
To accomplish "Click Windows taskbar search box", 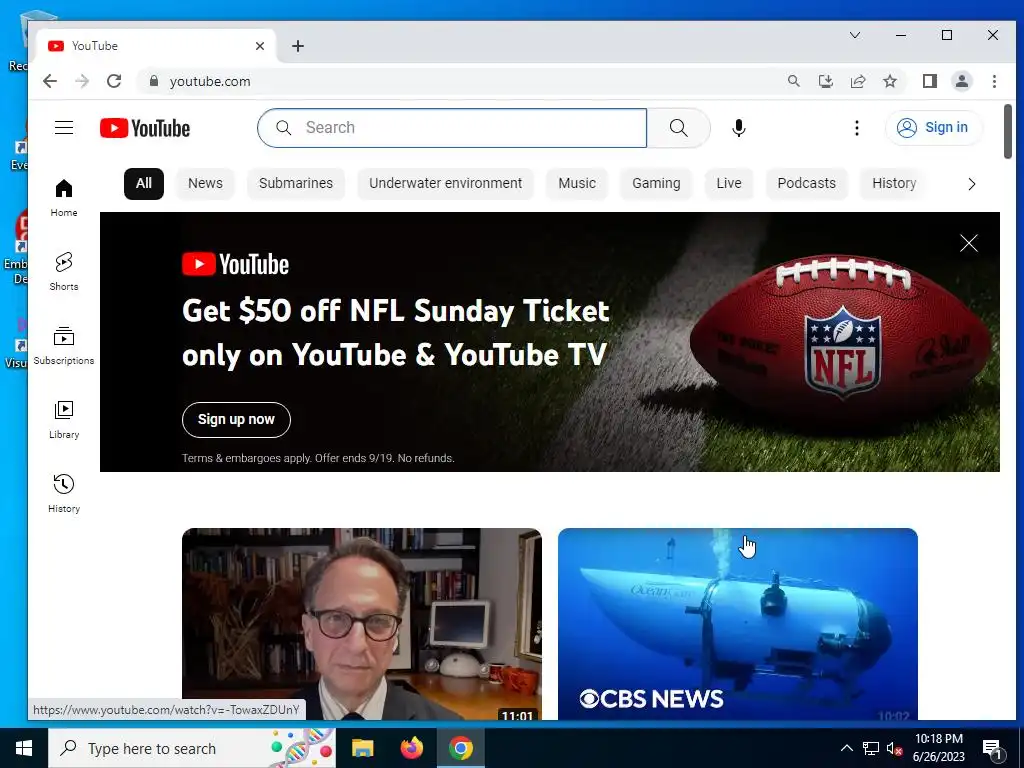I will [x=192, y=748].
